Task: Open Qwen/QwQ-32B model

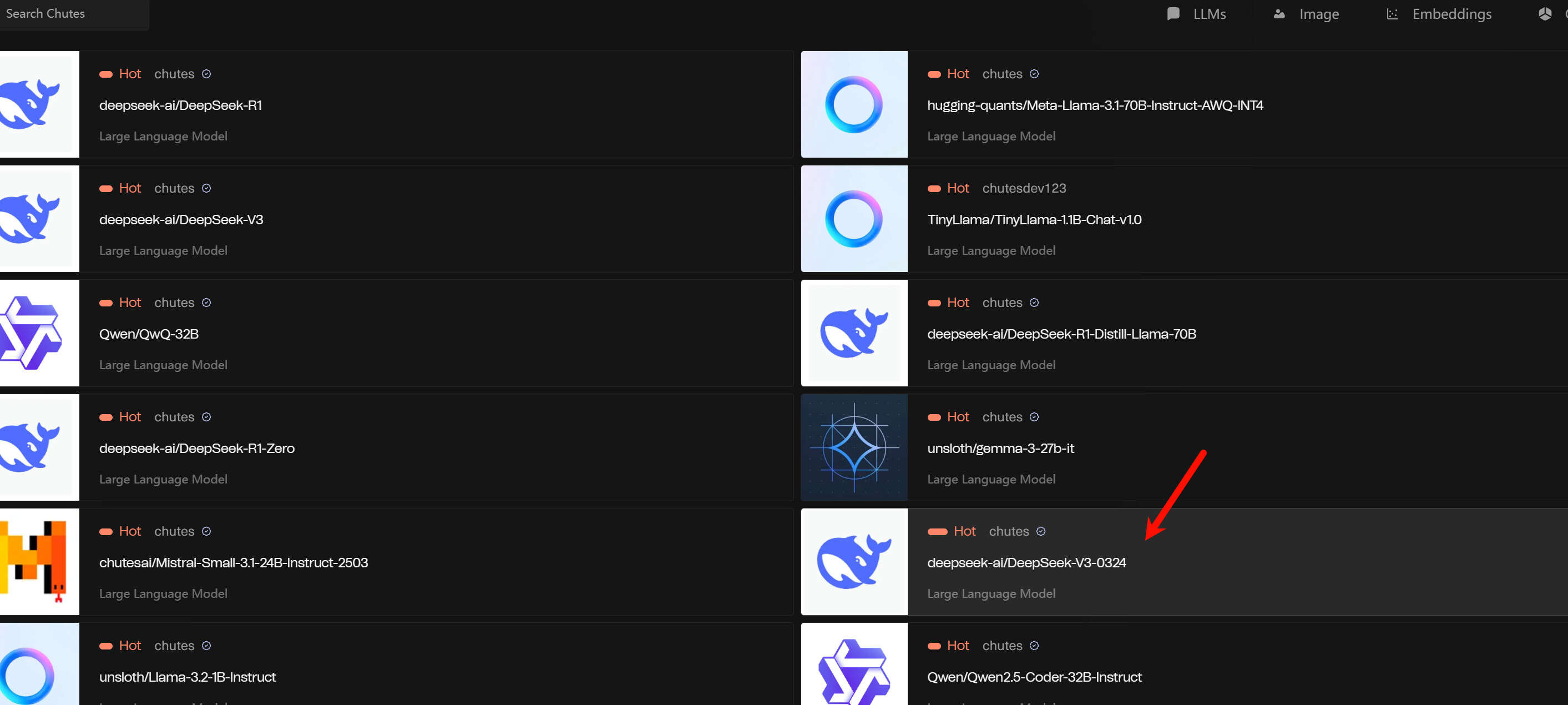Action: 149,334
